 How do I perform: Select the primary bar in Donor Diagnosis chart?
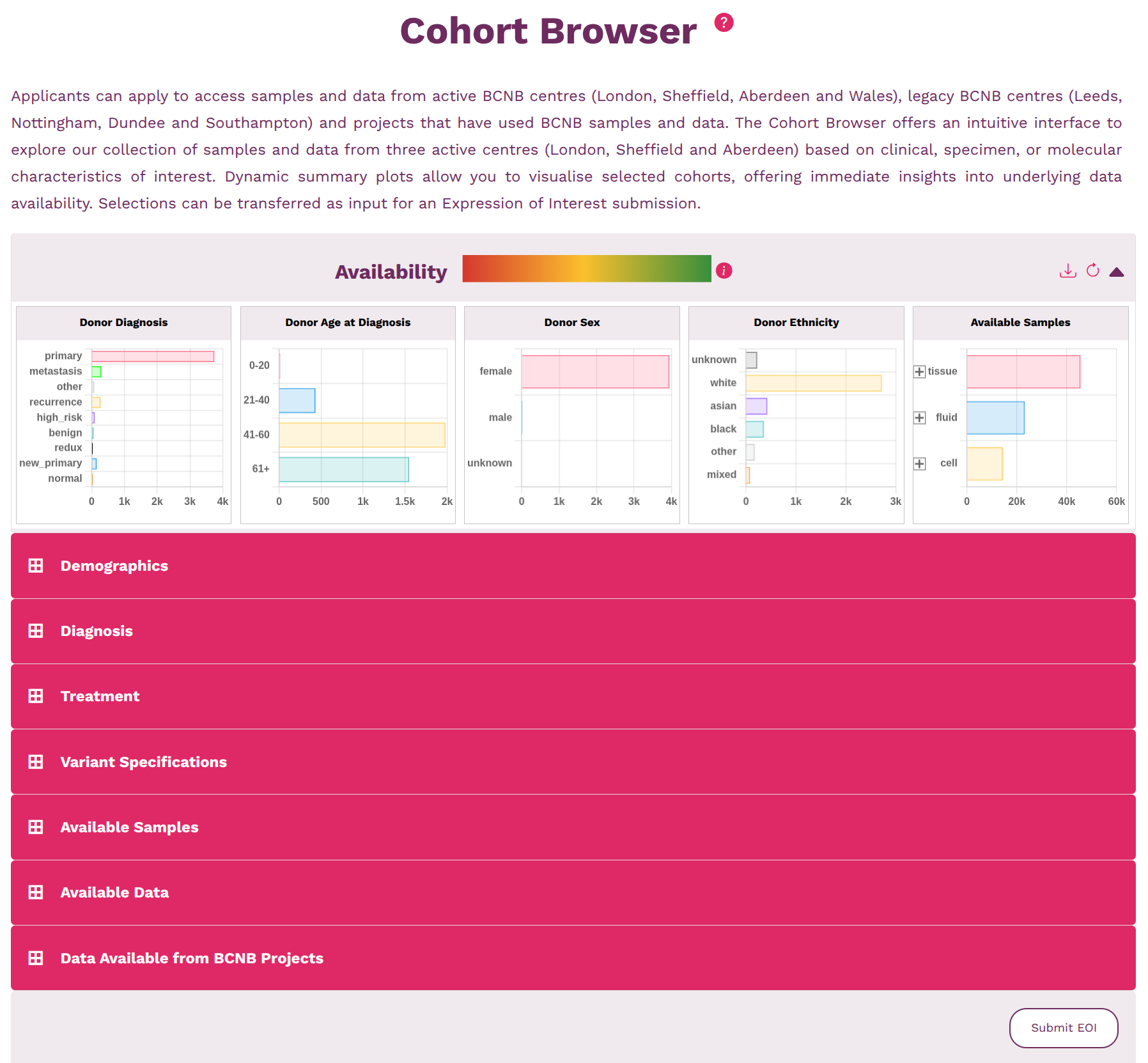point(152,355)
